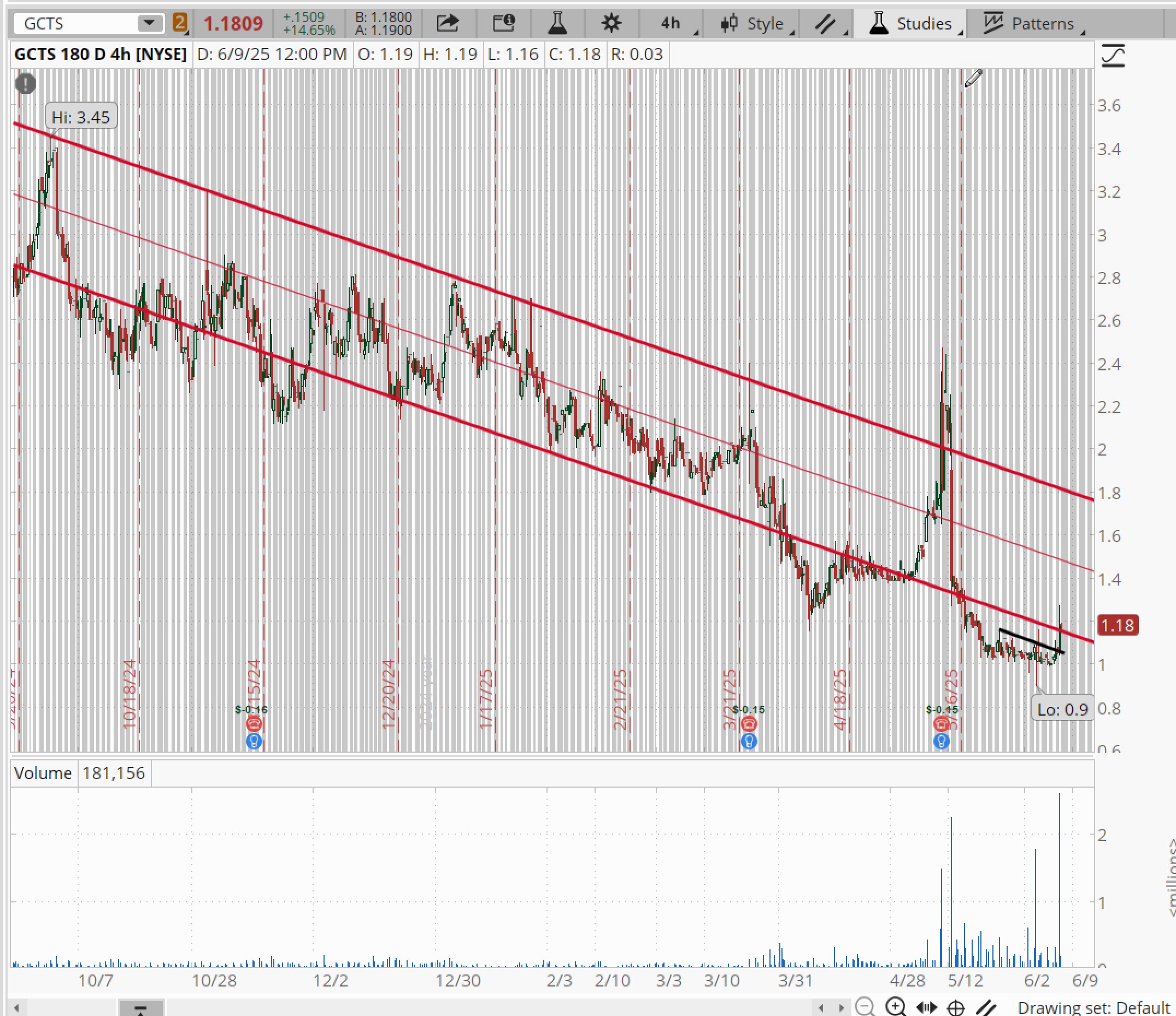1176x1016 pixels.
Task: Toggle the orange number 2 link indicator
Action: 179,23
